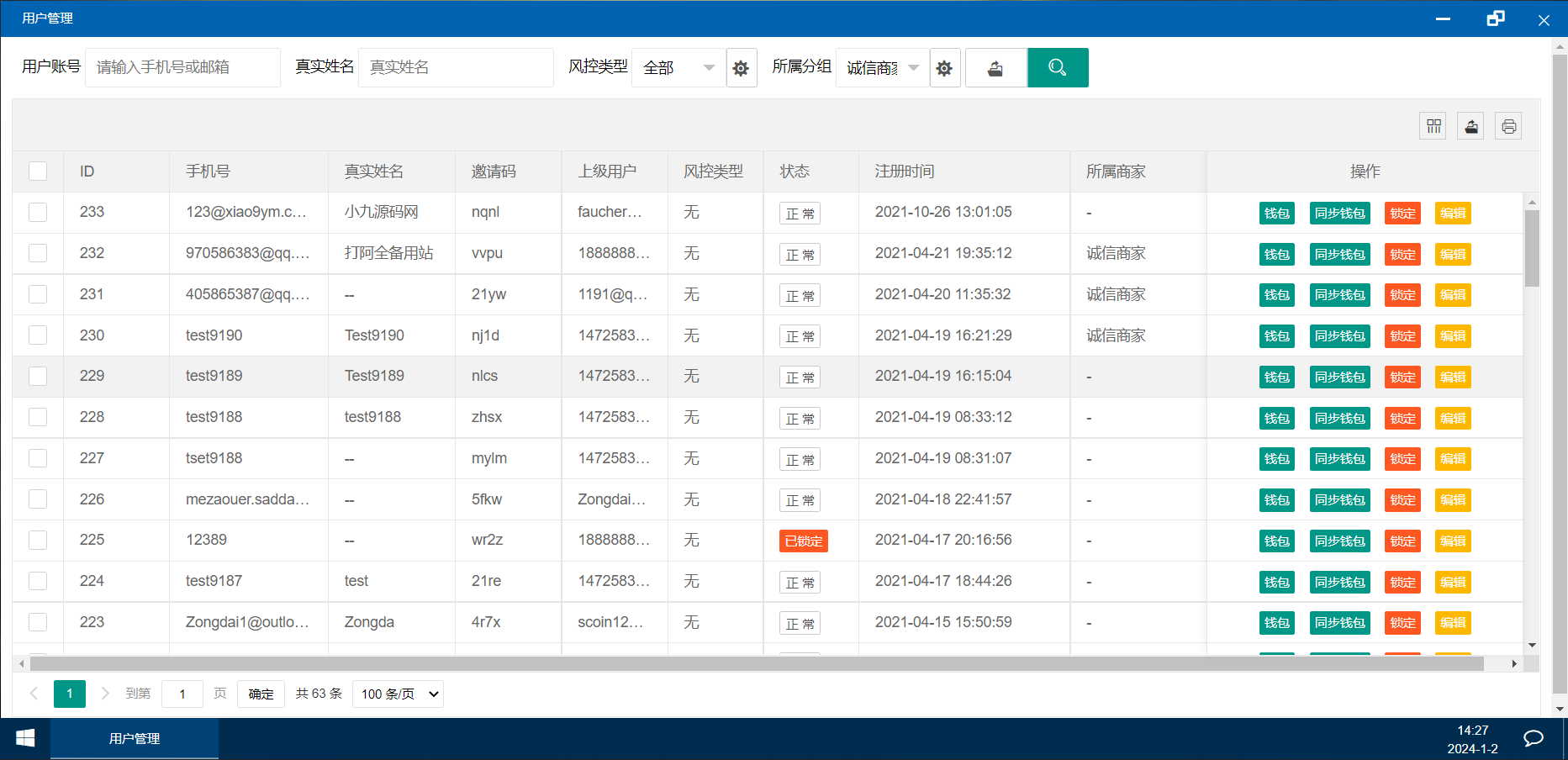This screenshot has height=760, width=1568.
Task: Check the row with ID 232
Action: (38, 253)
